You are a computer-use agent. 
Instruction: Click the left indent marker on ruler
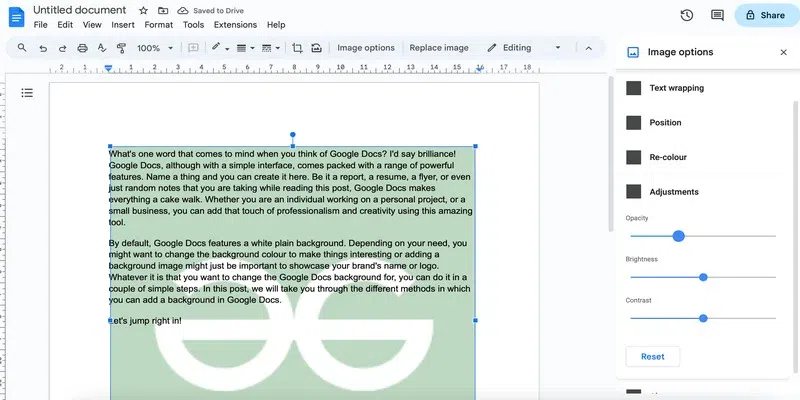(108, 68)
